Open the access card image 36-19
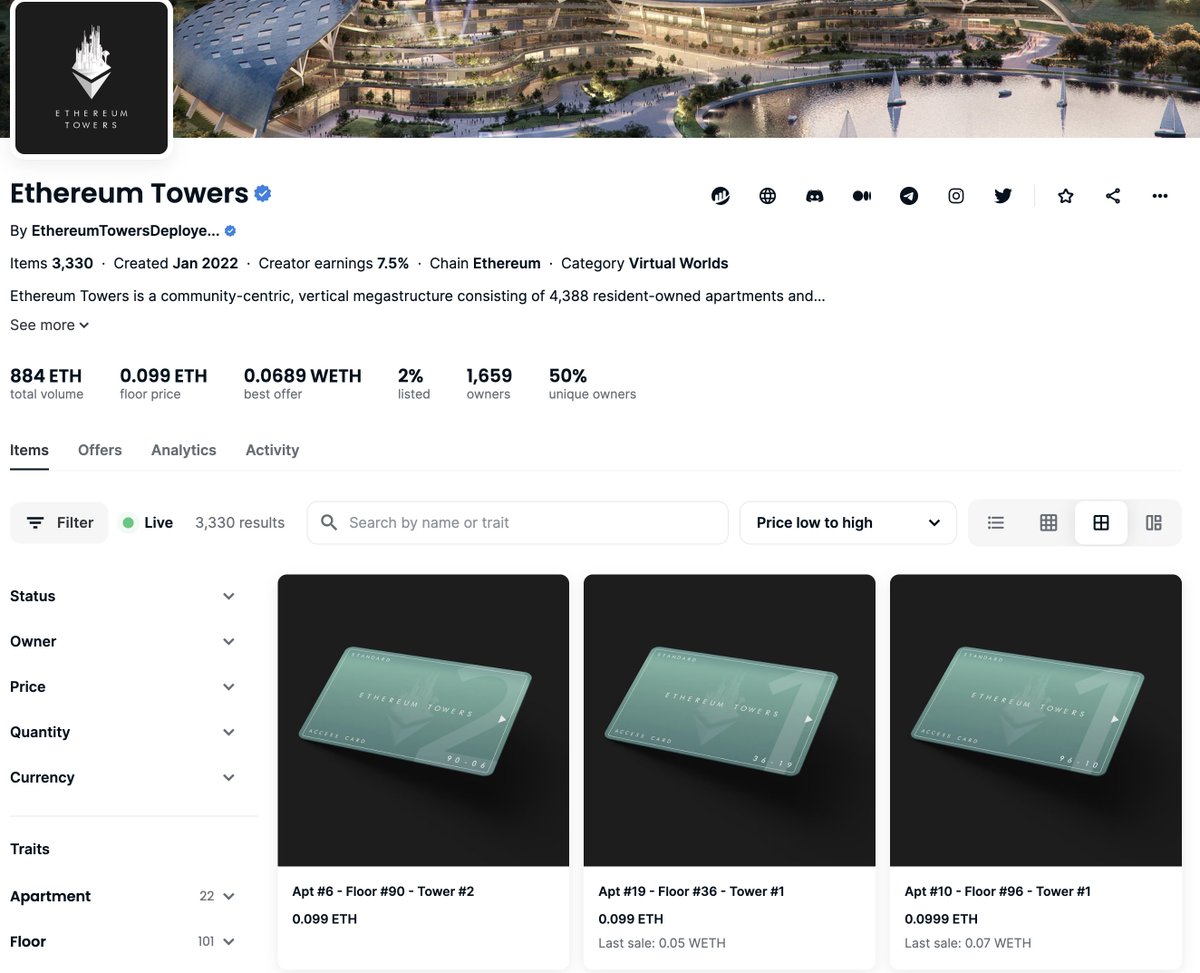The height and width of the screenshot is (973, 1200). 729,720
